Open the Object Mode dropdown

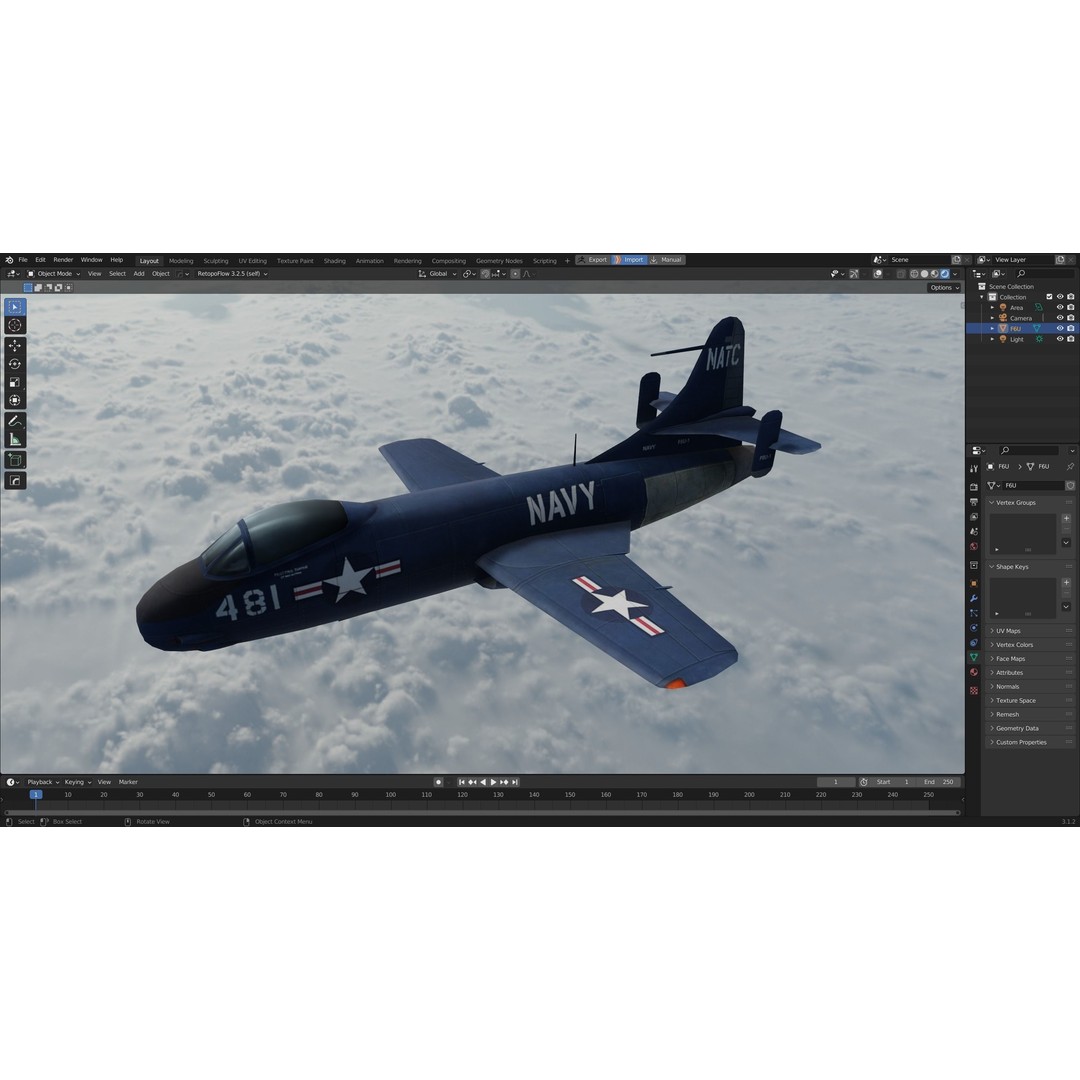point(53,273)
